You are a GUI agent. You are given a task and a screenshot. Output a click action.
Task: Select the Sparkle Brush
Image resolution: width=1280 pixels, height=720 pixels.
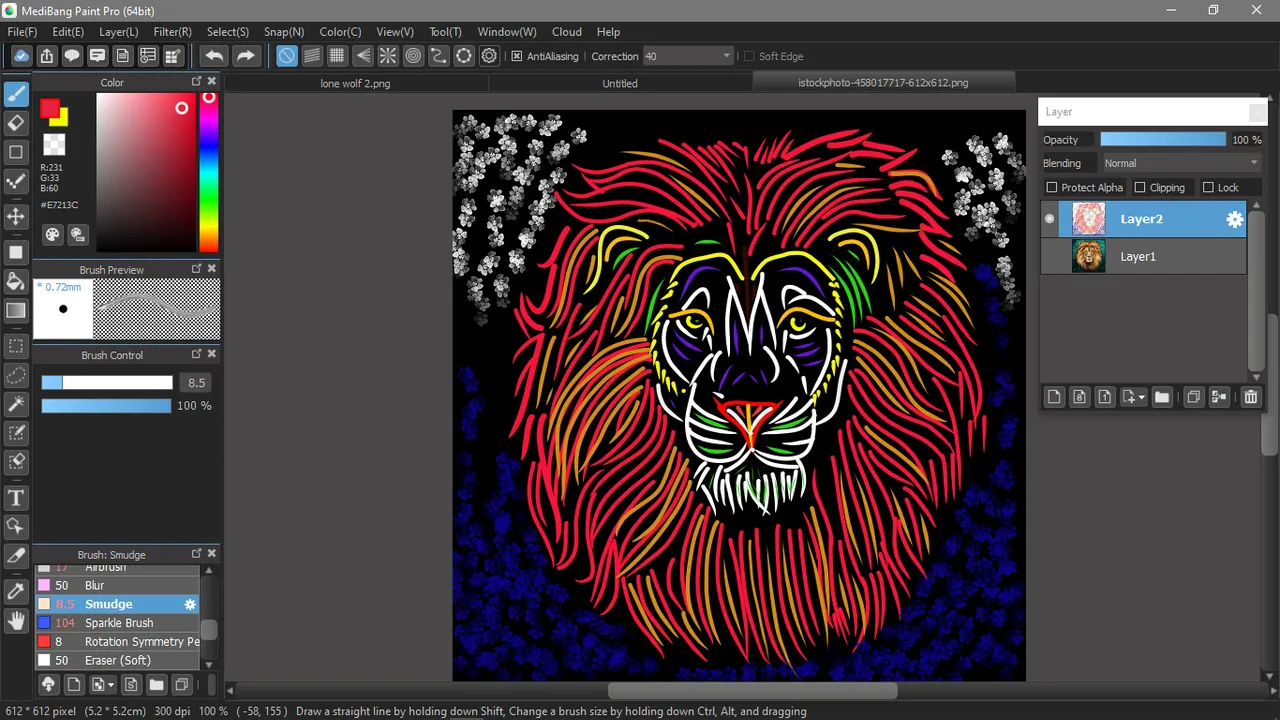click(118, 623)
